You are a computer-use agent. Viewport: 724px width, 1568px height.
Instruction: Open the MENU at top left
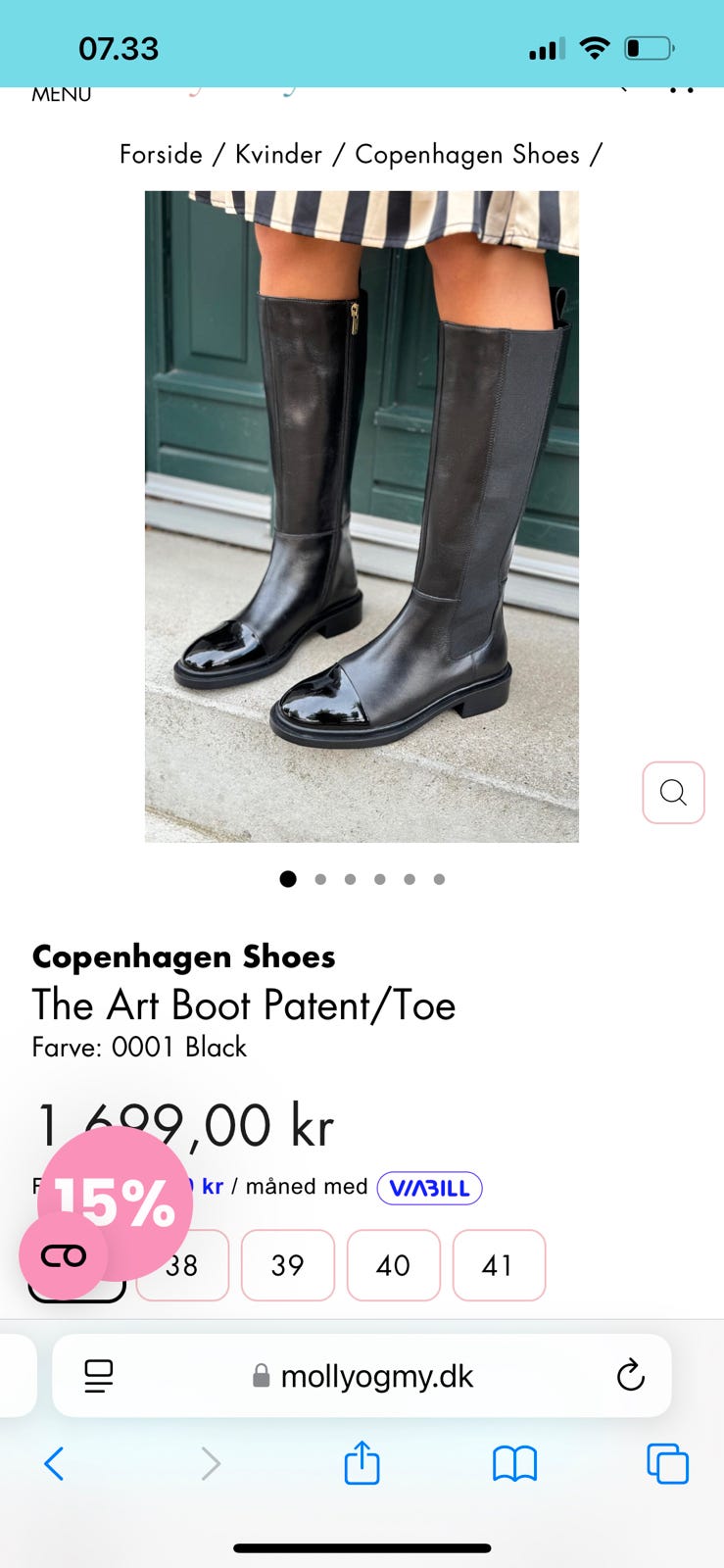[61, 94]
